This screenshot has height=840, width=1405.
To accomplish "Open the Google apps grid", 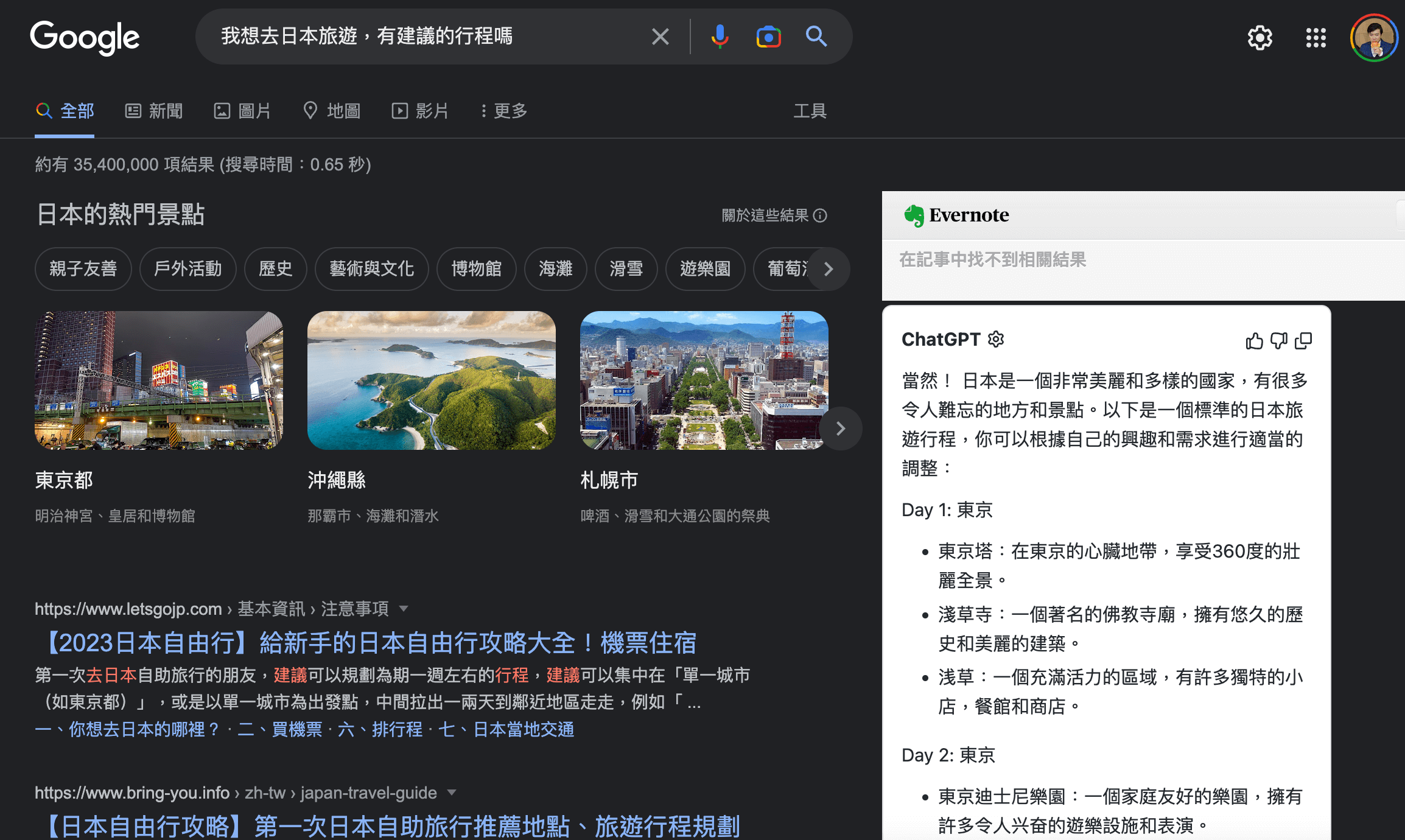I will (x=1316, y=38).
